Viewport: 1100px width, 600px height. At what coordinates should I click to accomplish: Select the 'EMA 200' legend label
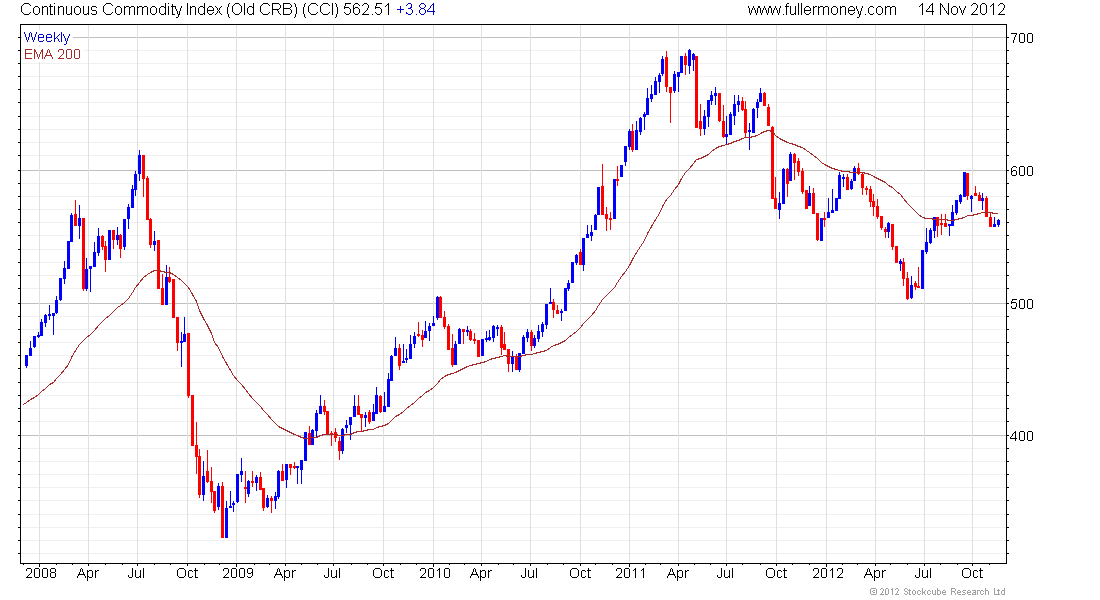point(53,54)
